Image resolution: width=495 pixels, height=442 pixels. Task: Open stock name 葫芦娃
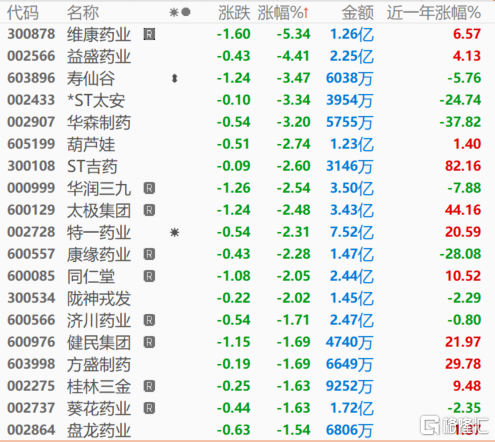91,144
